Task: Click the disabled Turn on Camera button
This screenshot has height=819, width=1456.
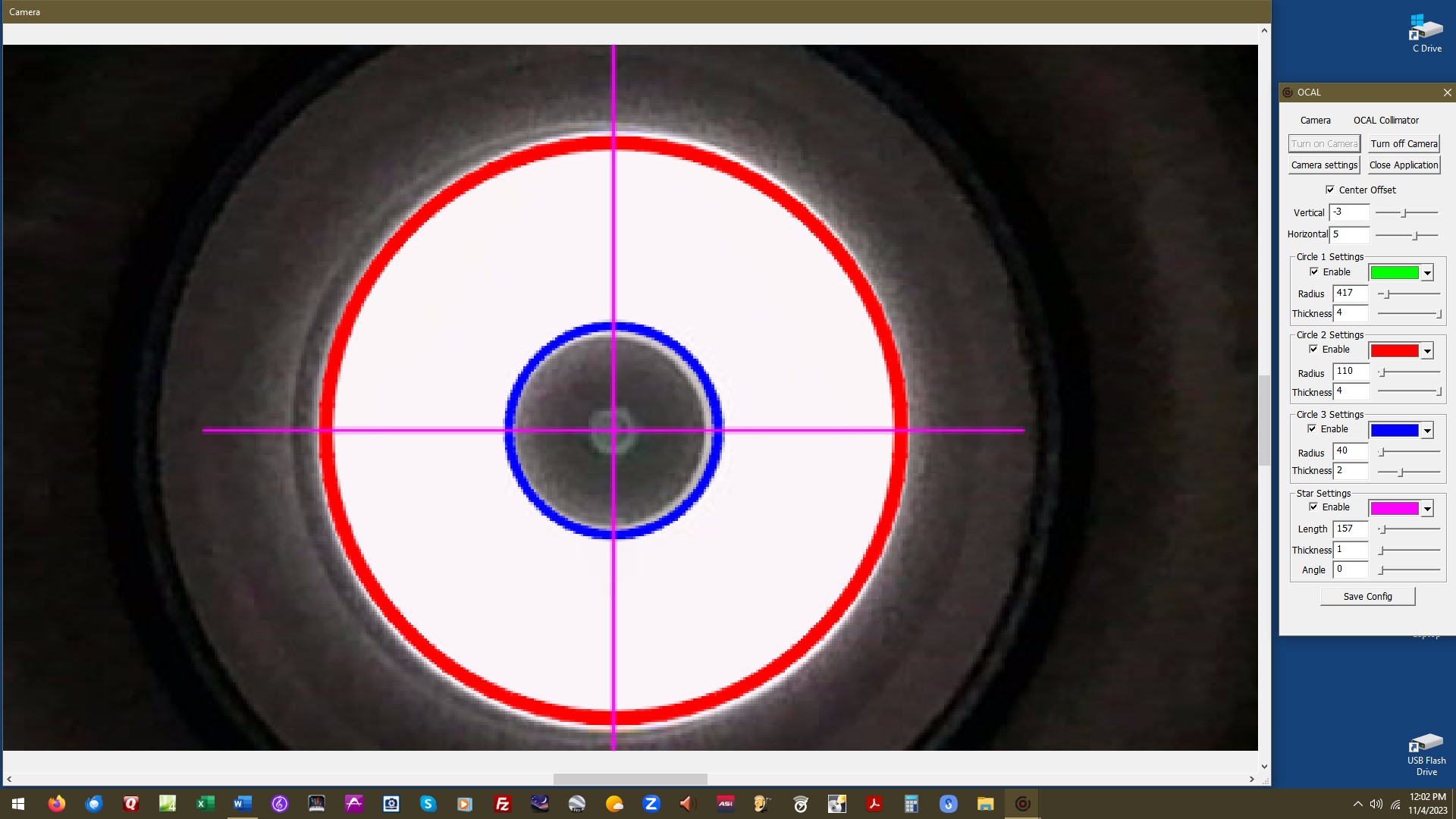Action: (x=1324, y=143)
